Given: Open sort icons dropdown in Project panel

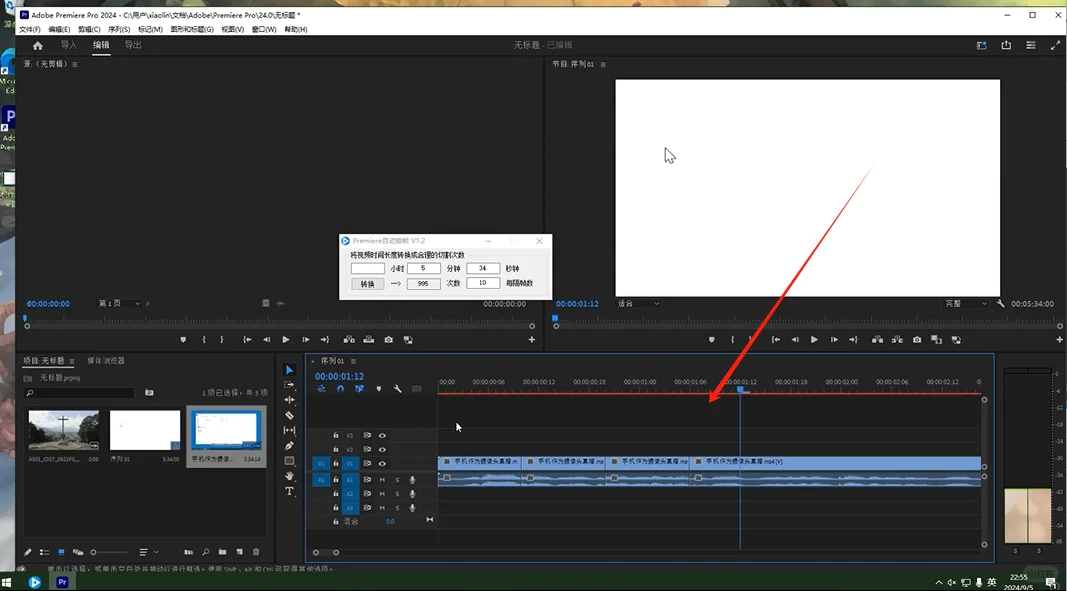Looking at the screenshot, I should (148, 552).
